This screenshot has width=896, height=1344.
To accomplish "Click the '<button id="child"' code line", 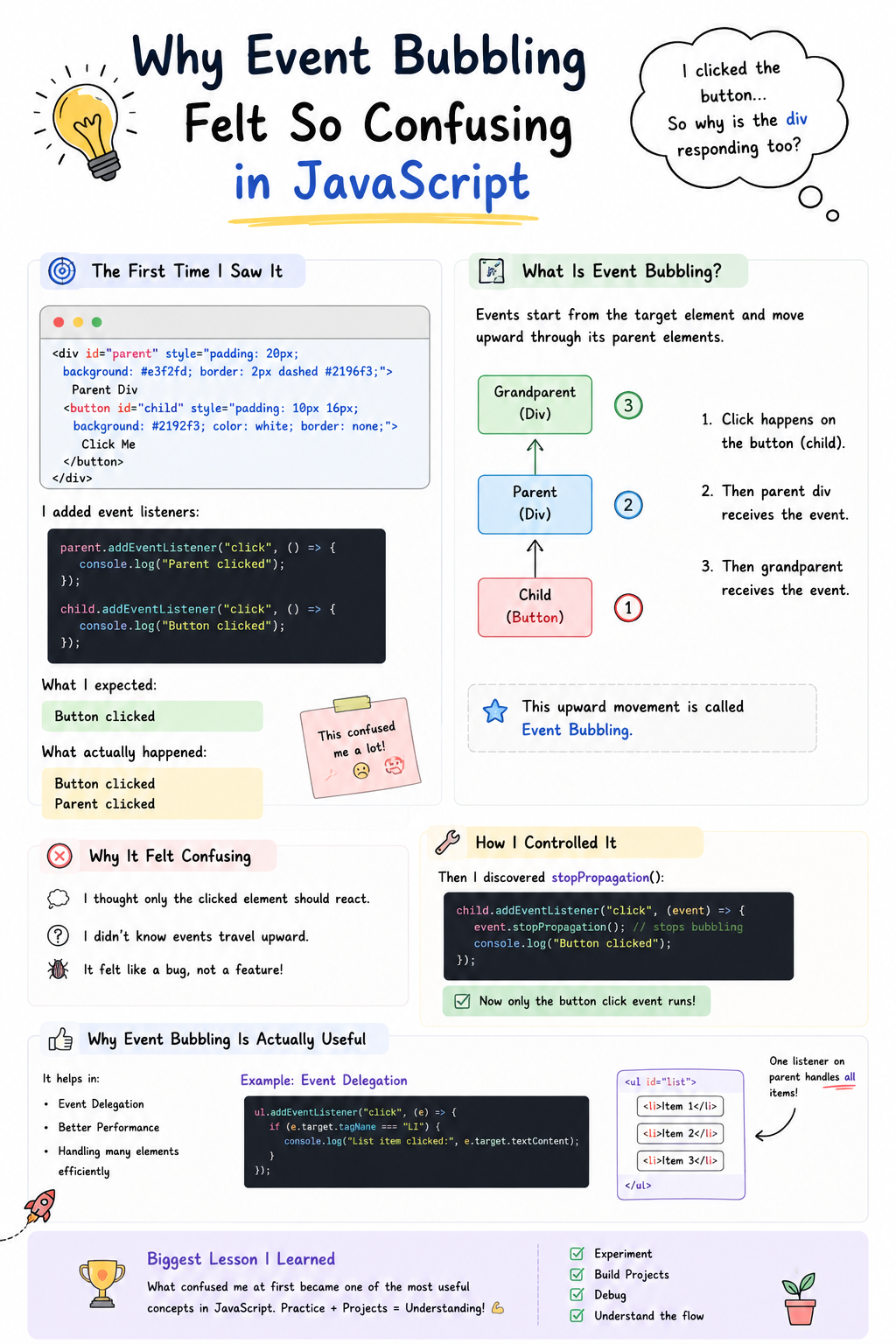I will tap(211, 408).
